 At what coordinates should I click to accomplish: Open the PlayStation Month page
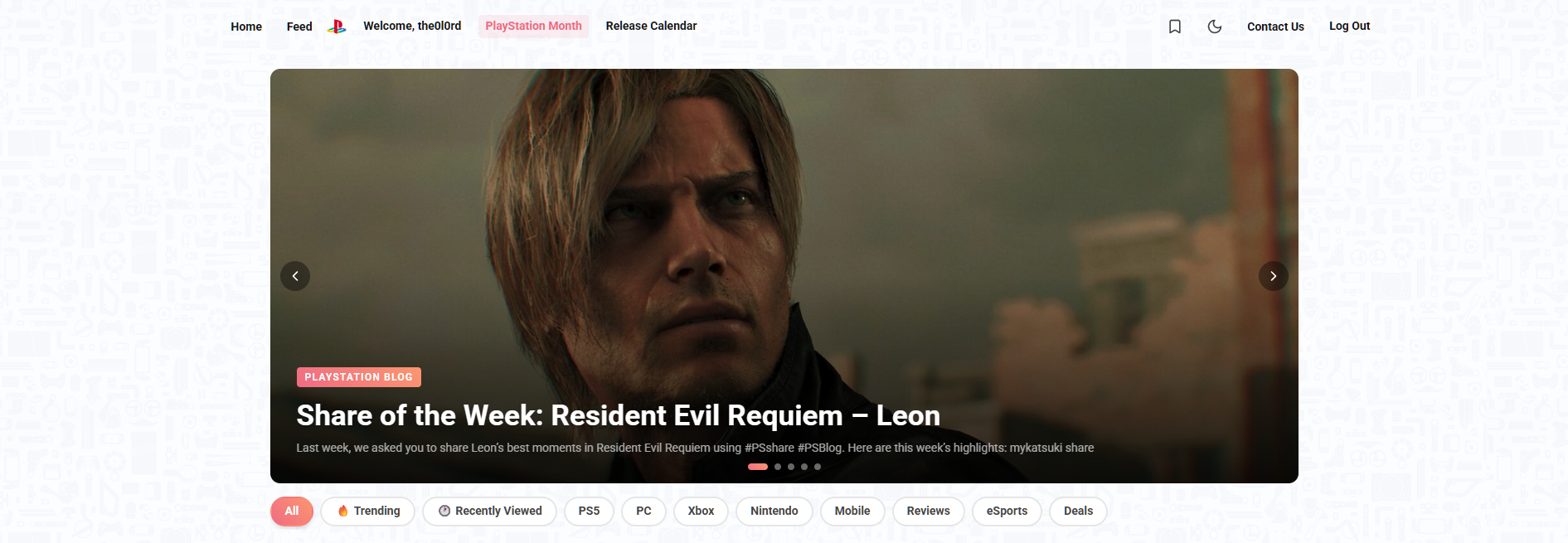(533, 26)
